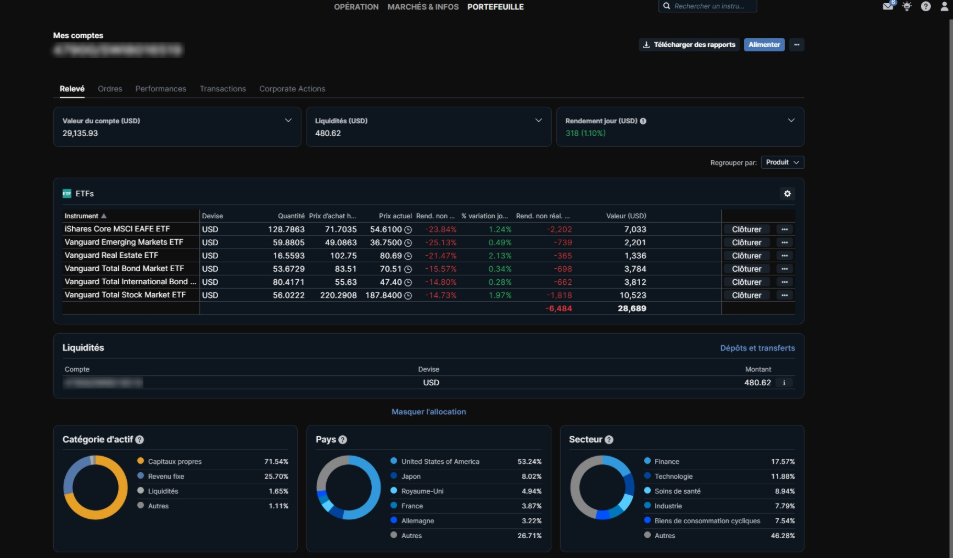Open the help question mark icon

[926, 6]
